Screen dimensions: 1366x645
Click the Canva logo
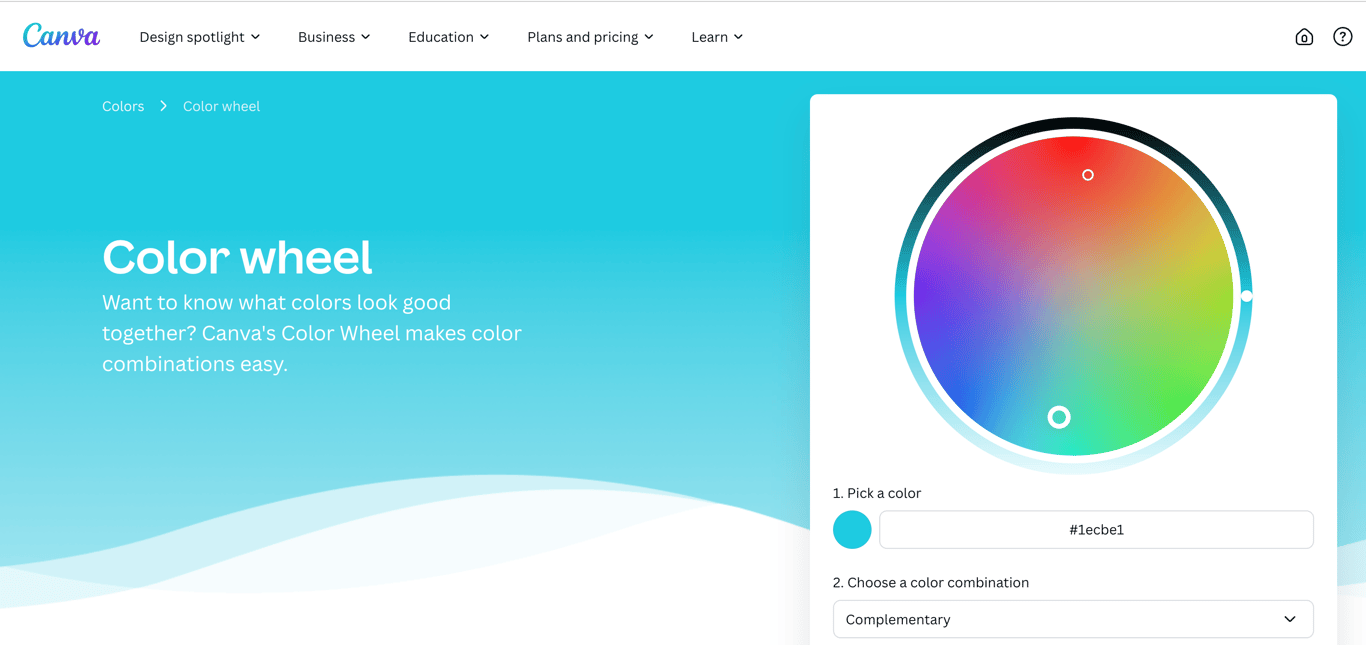(61, 36)
